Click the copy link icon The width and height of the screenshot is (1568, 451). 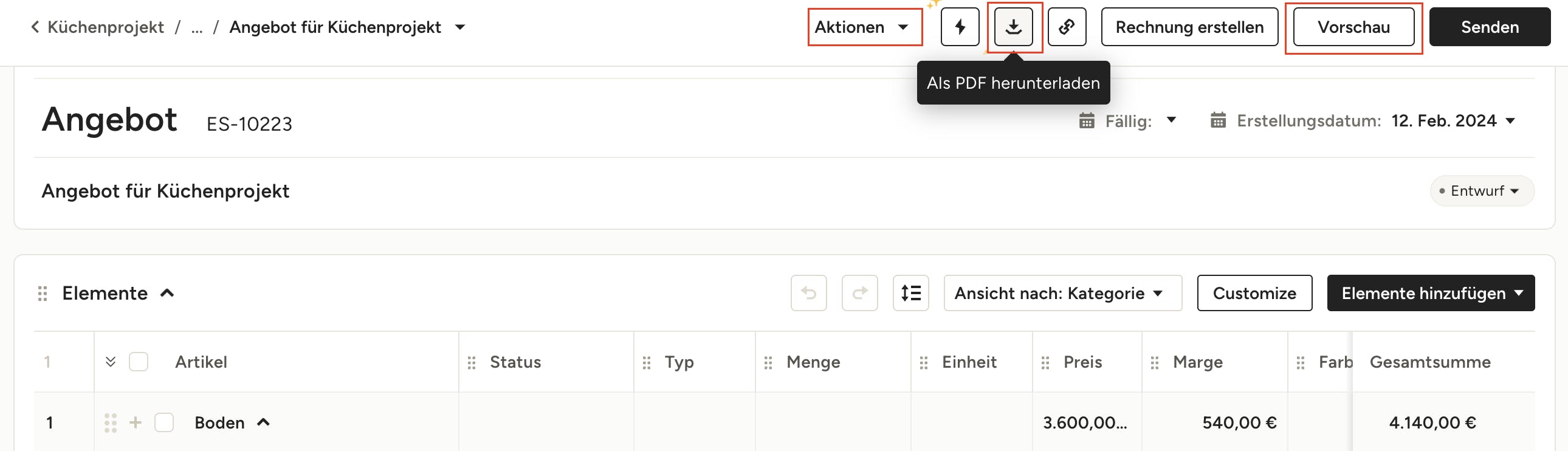[1067, 27]
